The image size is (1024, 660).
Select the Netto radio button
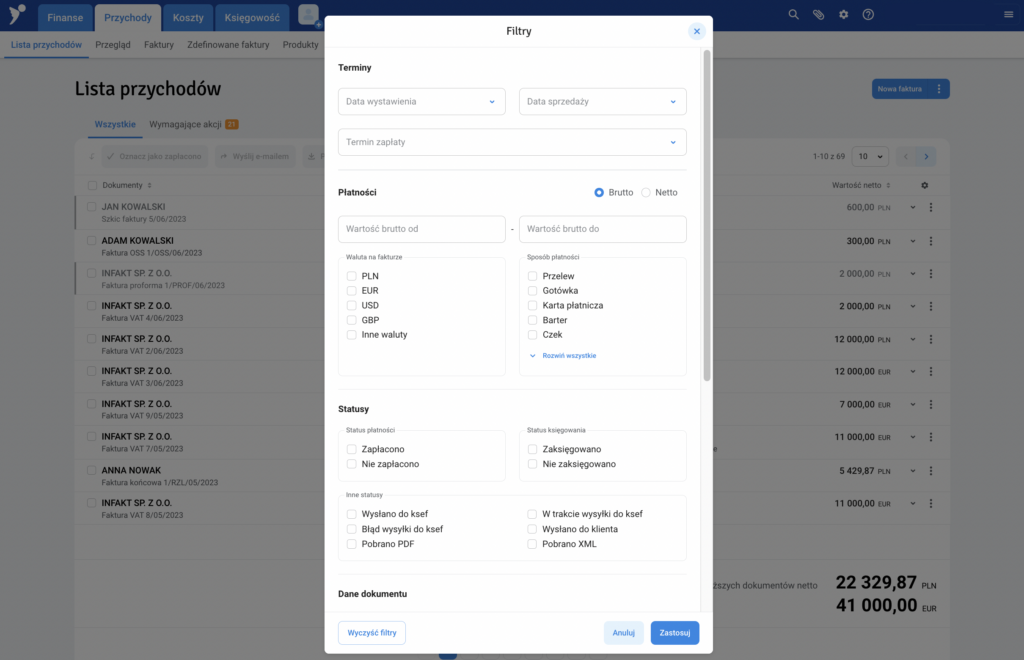646,192
